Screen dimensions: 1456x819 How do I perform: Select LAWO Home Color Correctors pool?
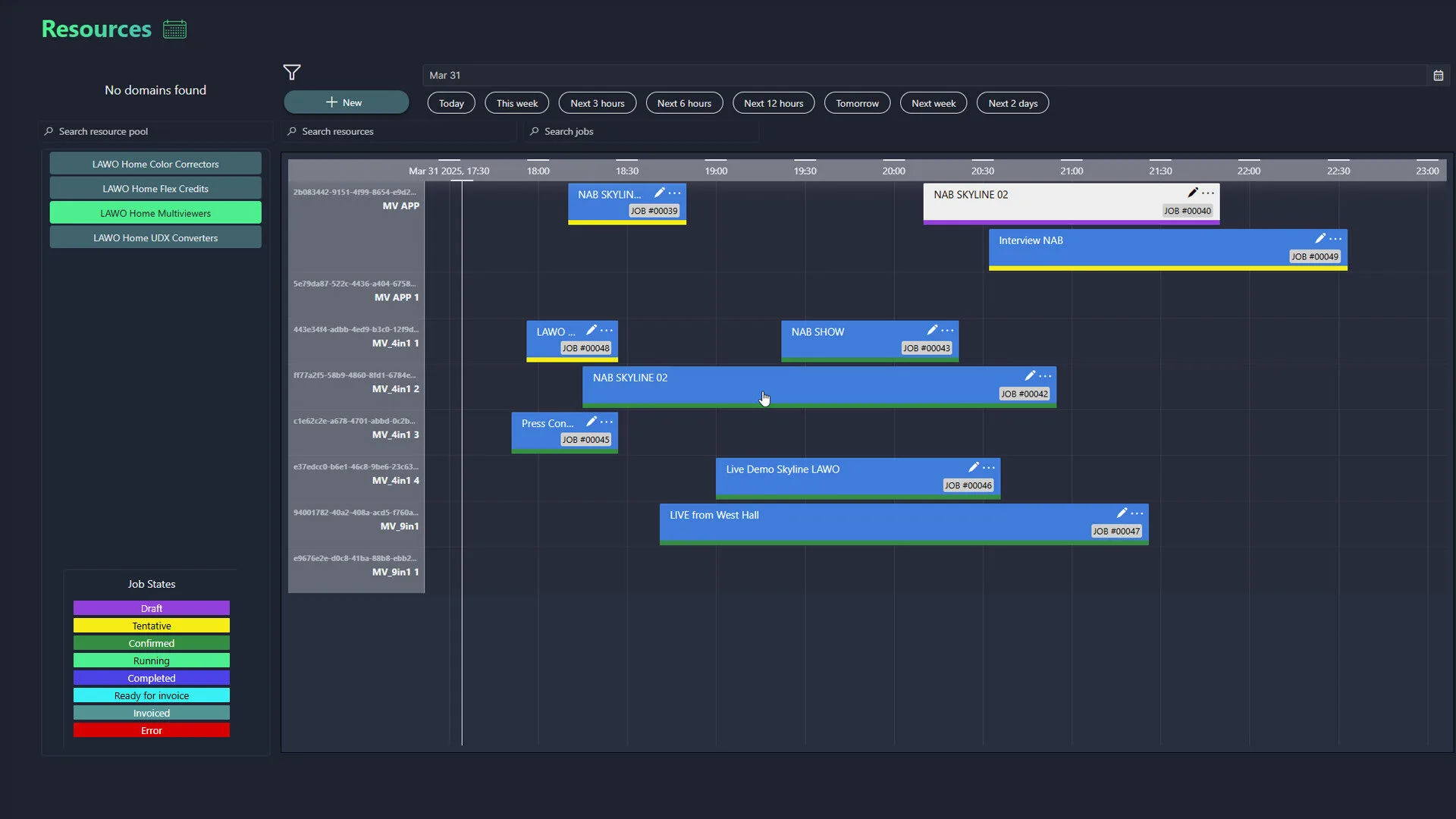155,164
